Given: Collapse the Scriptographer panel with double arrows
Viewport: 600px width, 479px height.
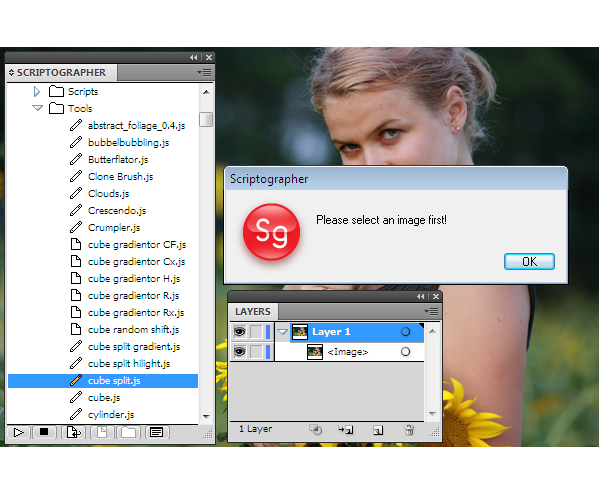Looking at the screenshot, I should pos(194,57).
